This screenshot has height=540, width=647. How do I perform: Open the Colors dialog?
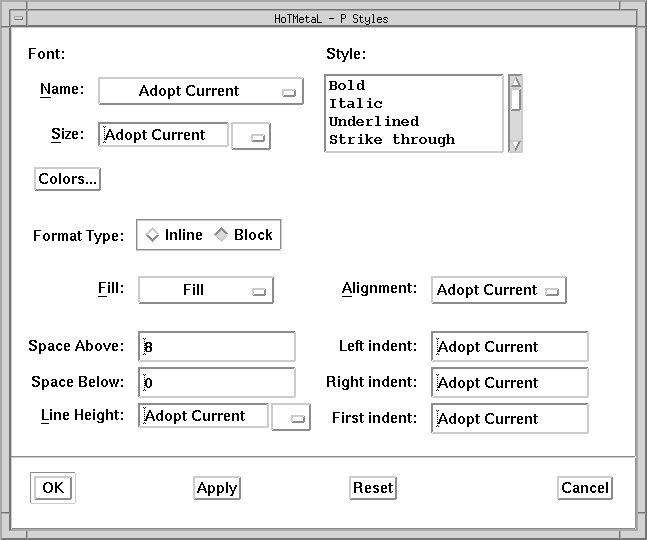(x=67, y=179)
